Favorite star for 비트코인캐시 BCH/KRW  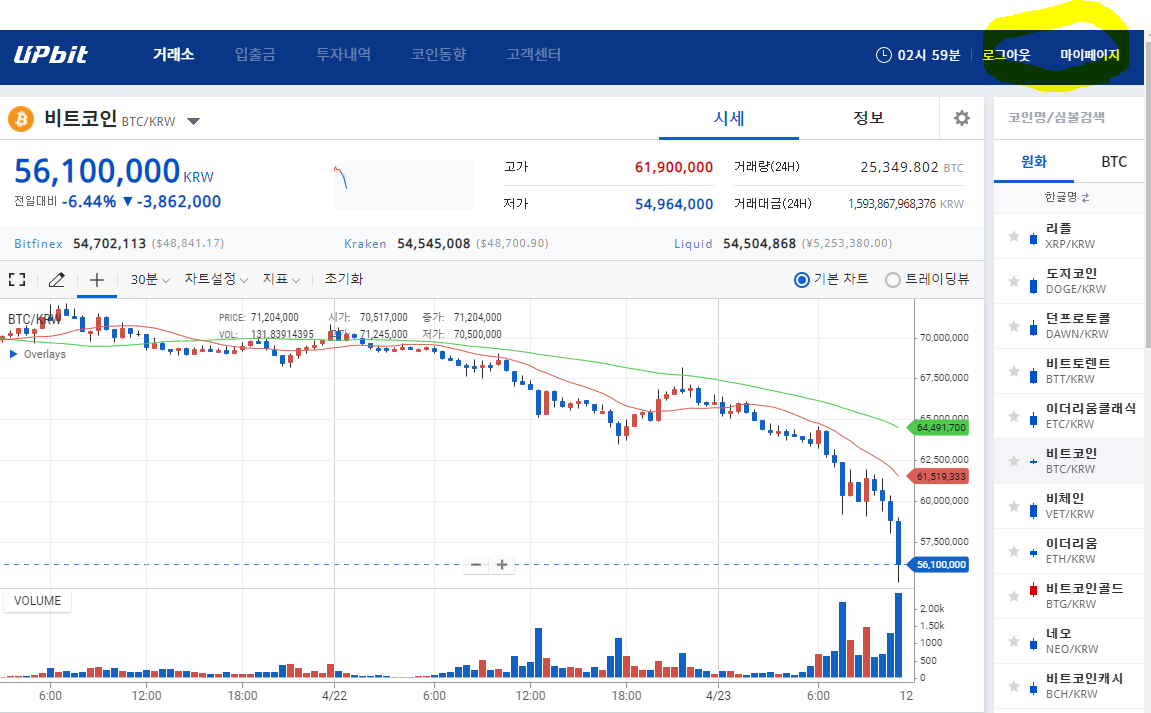coord(1014,687)
